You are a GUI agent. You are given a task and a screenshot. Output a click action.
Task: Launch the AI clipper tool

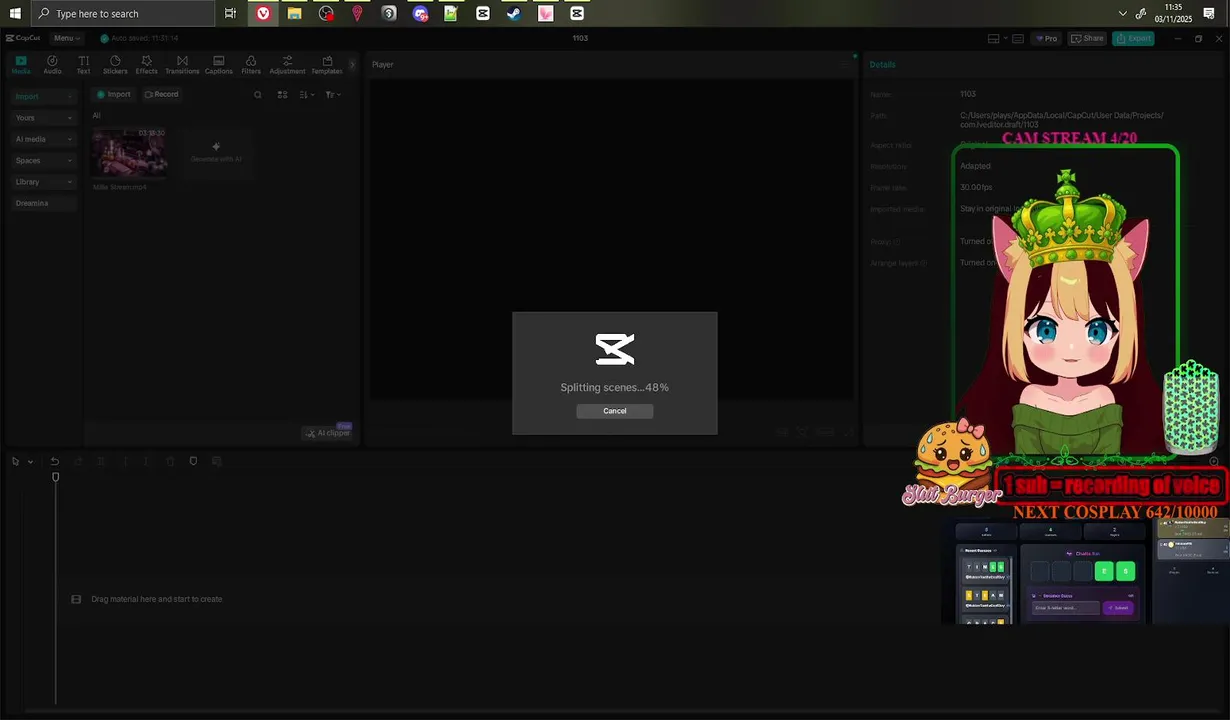click(x=327, y=433)
